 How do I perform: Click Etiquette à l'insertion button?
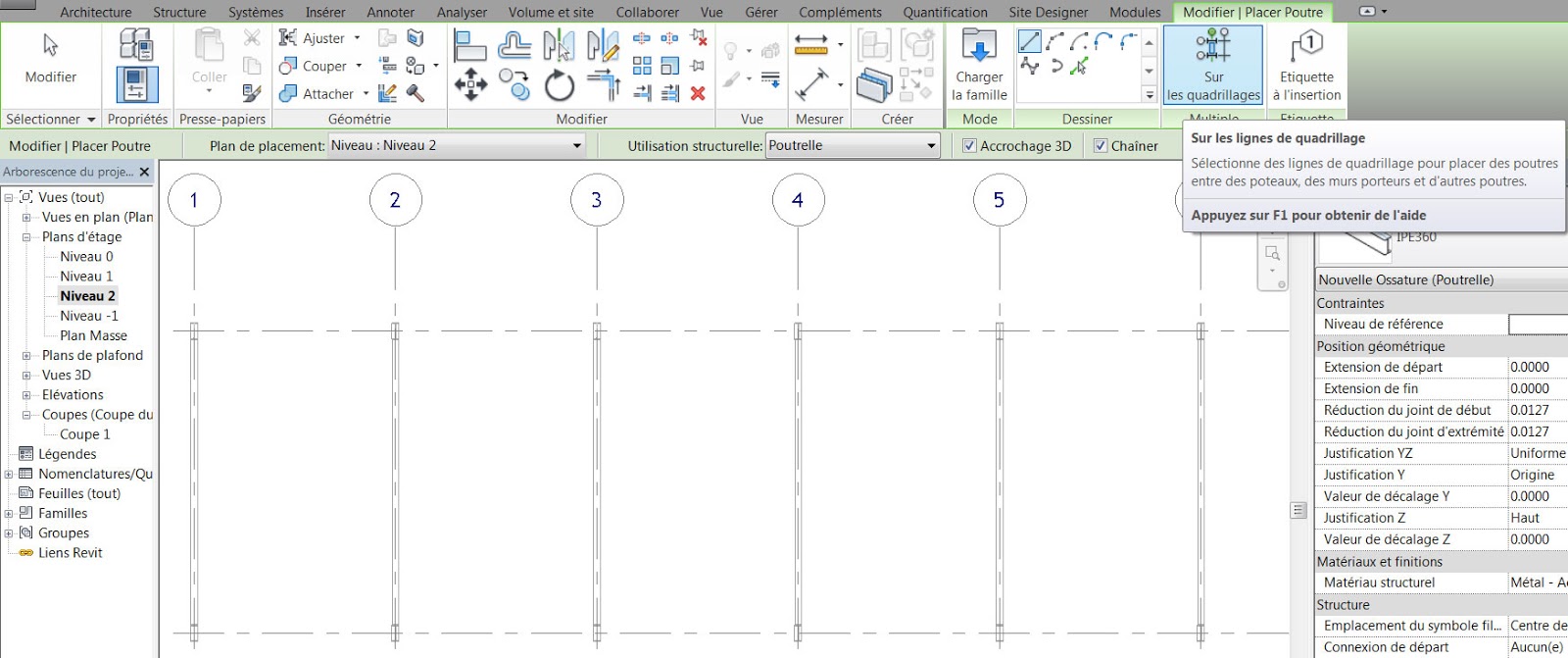click(x=1306, y=65)
